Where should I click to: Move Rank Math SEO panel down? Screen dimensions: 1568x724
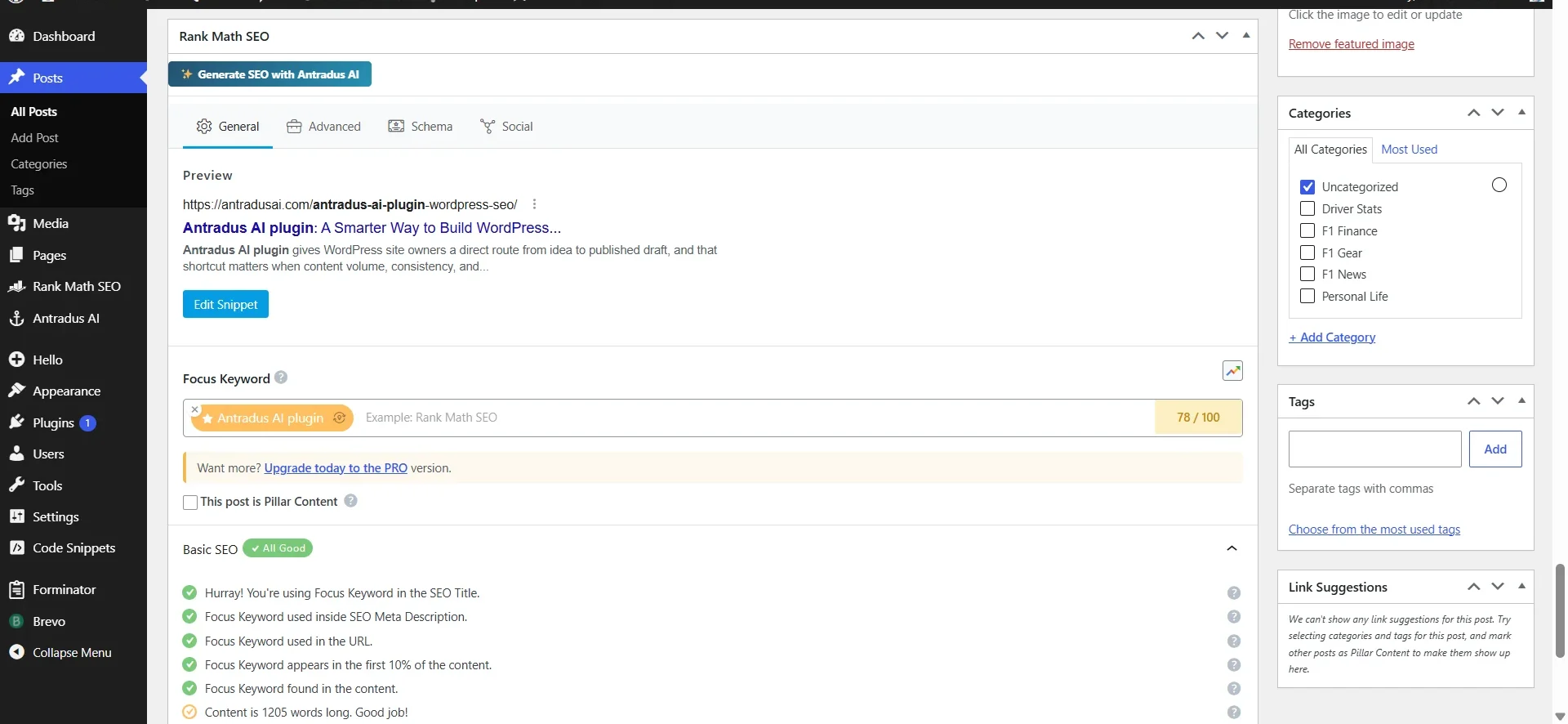point(1222,36)
